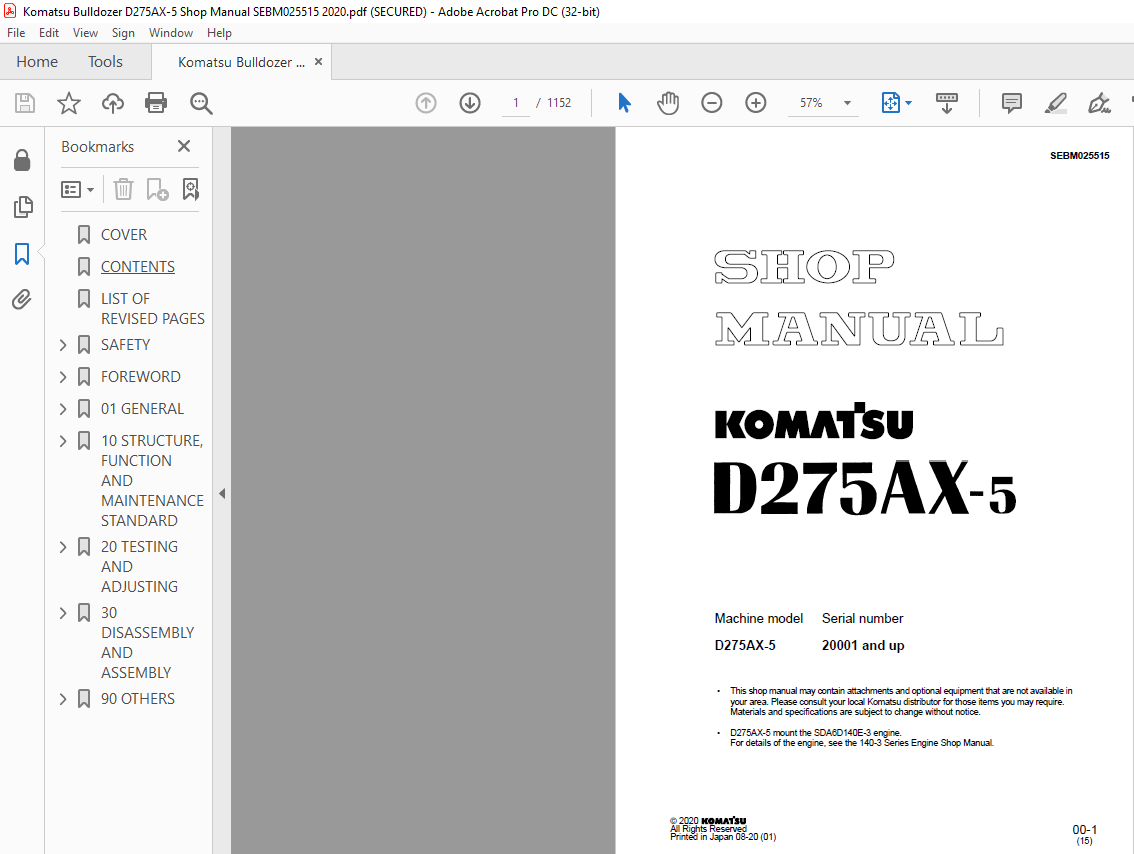This screenshot has height=854, width=1134.
Task: Select the 90 OTHERS bookmark label
Action: coord(138,699)
